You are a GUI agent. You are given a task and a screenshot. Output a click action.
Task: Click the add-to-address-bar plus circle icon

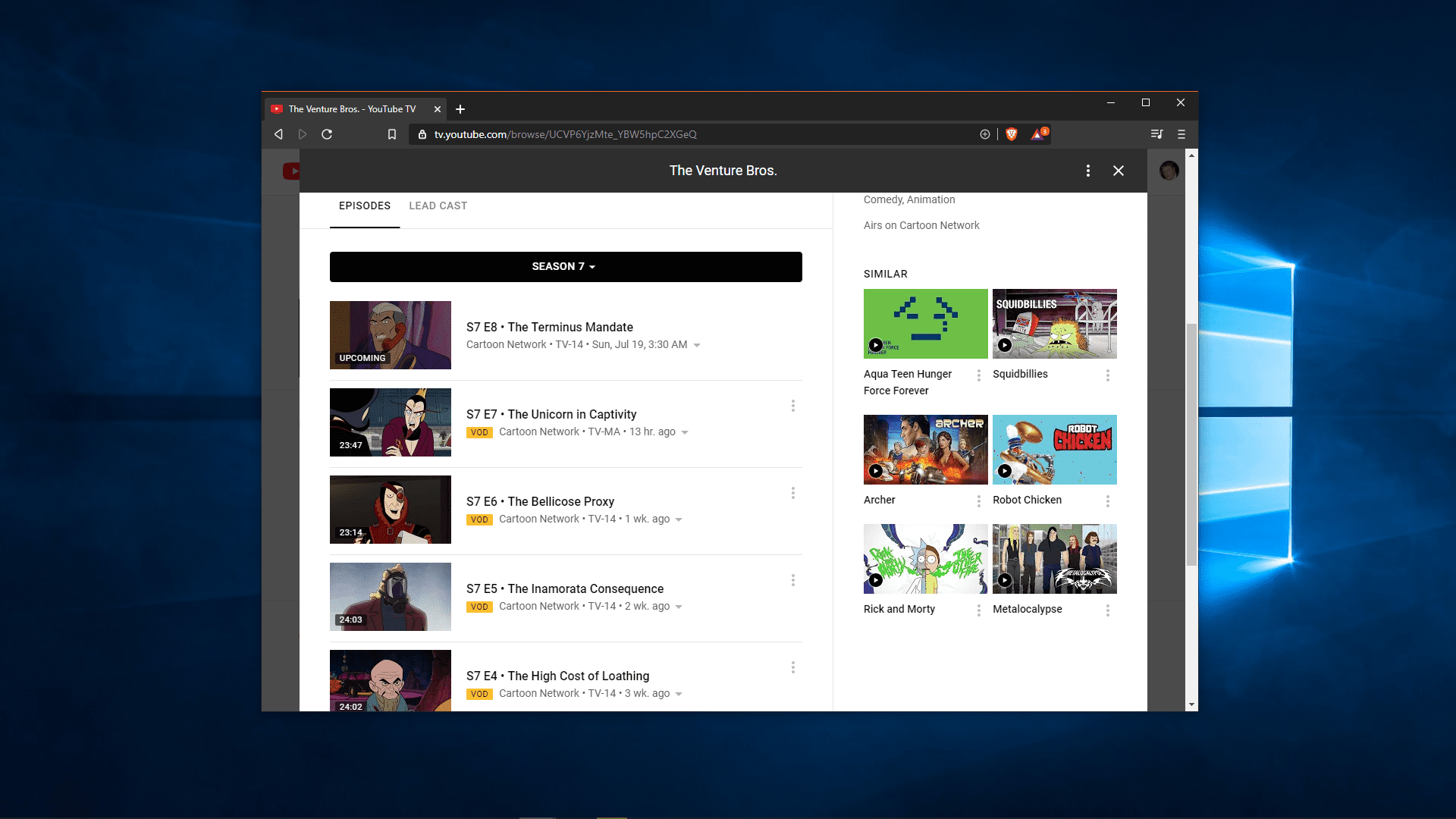(985, 134)
